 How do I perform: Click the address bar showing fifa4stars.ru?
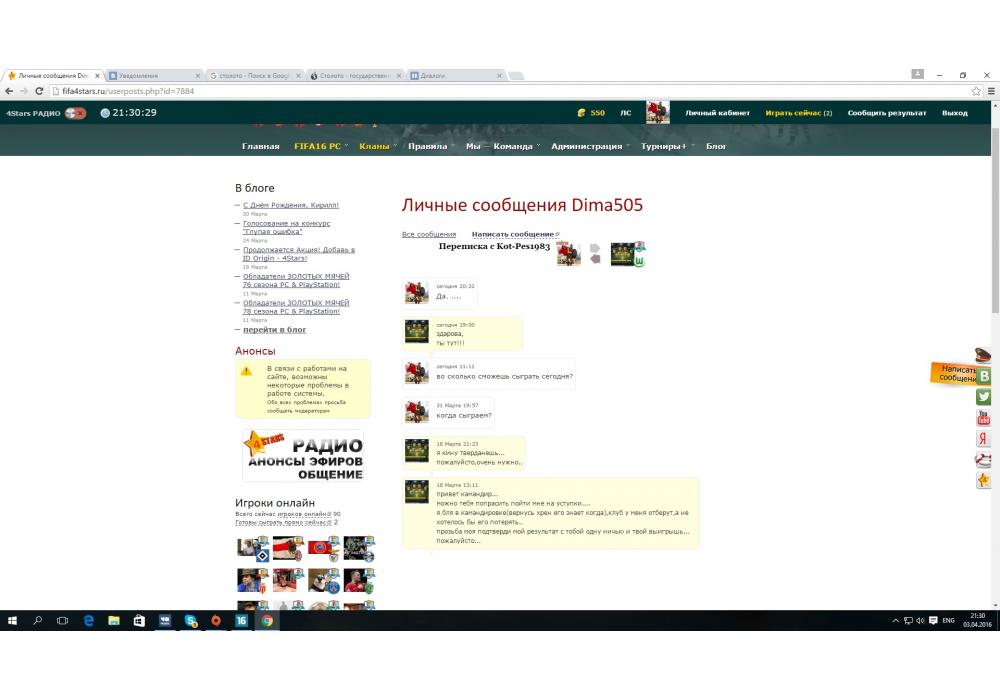coord(510,91)
